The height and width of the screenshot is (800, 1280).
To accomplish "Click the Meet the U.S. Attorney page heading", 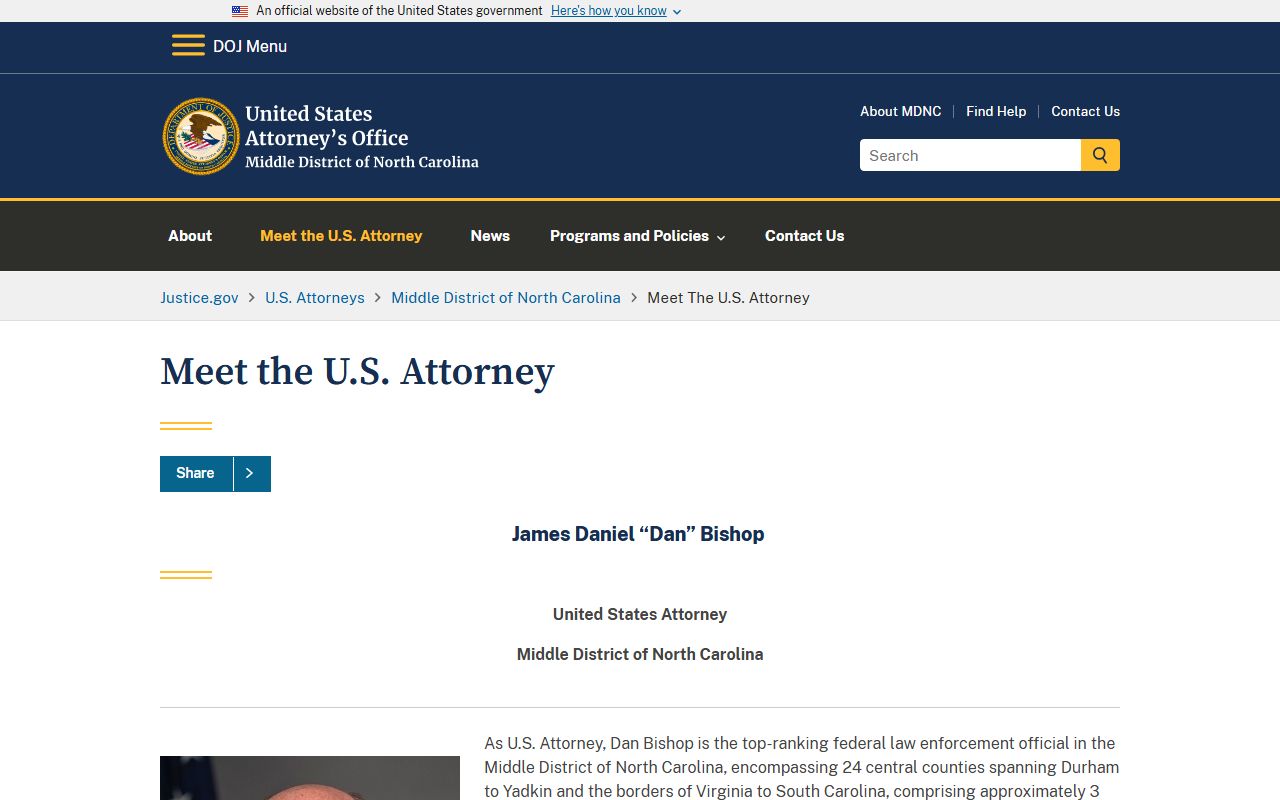I will pos(357,371).
